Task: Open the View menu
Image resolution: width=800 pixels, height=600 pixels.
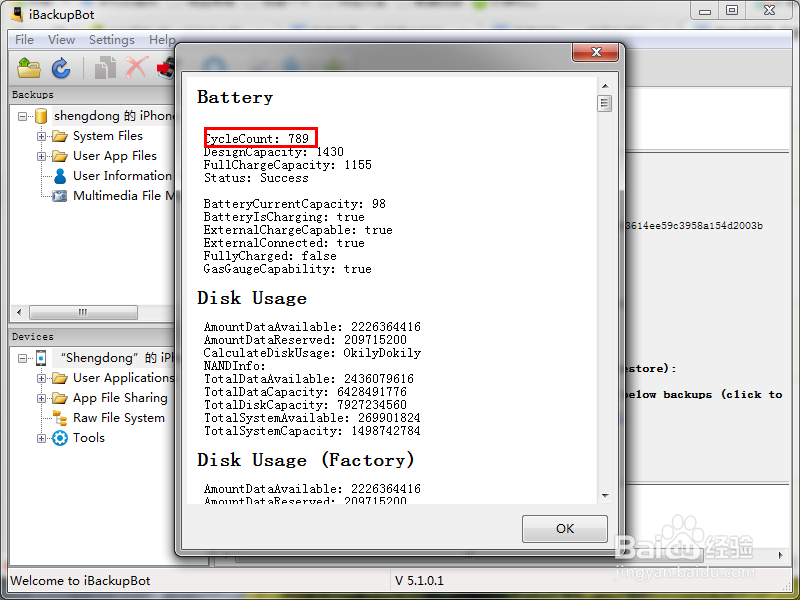Action: (x=61, y=40)
